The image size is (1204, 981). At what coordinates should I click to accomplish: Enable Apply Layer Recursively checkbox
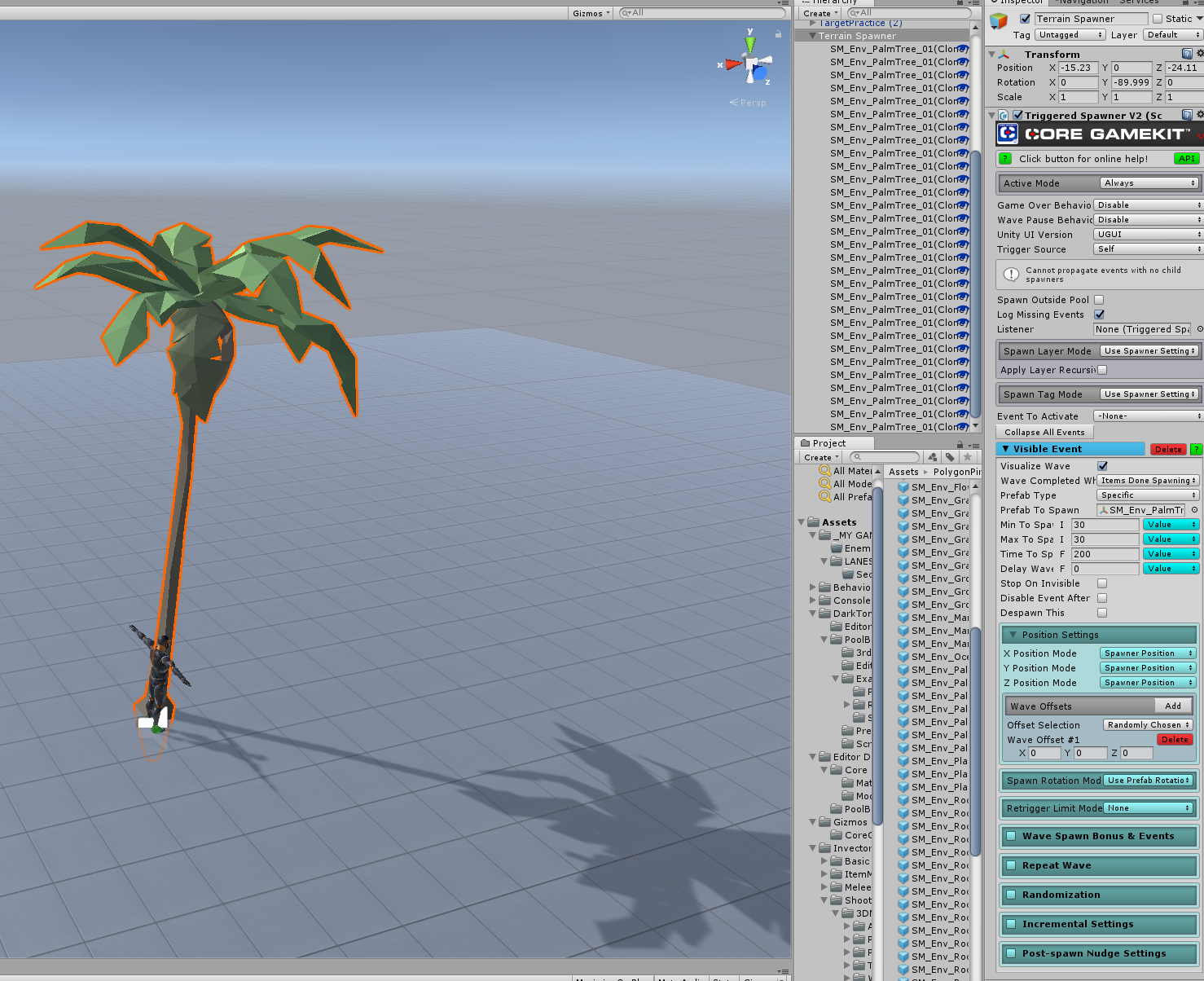click(1102, 370)
